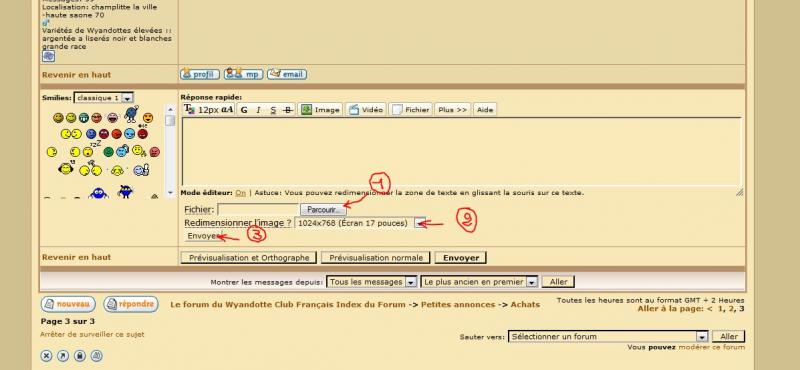The image size is (800, 370).
Task: Click the email button under the post
Action: (x=287, y=75)
